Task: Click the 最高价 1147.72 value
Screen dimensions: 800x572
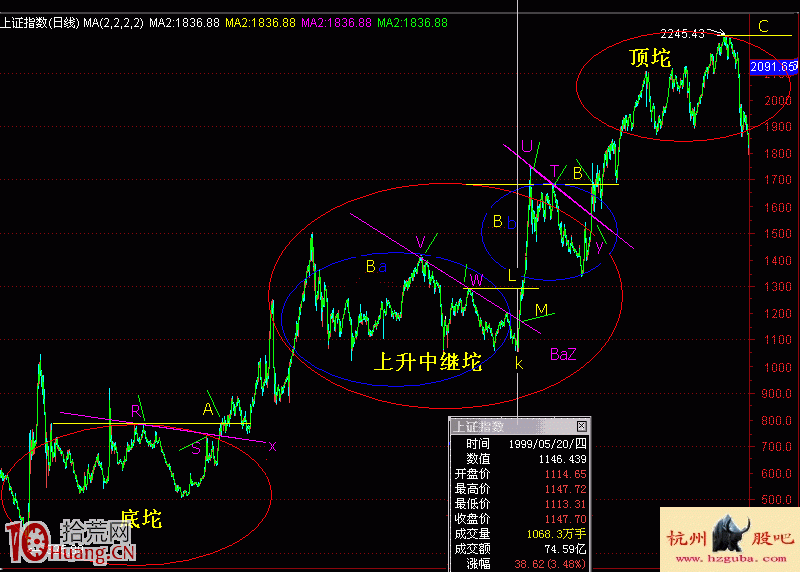Action: click(565, 489)
